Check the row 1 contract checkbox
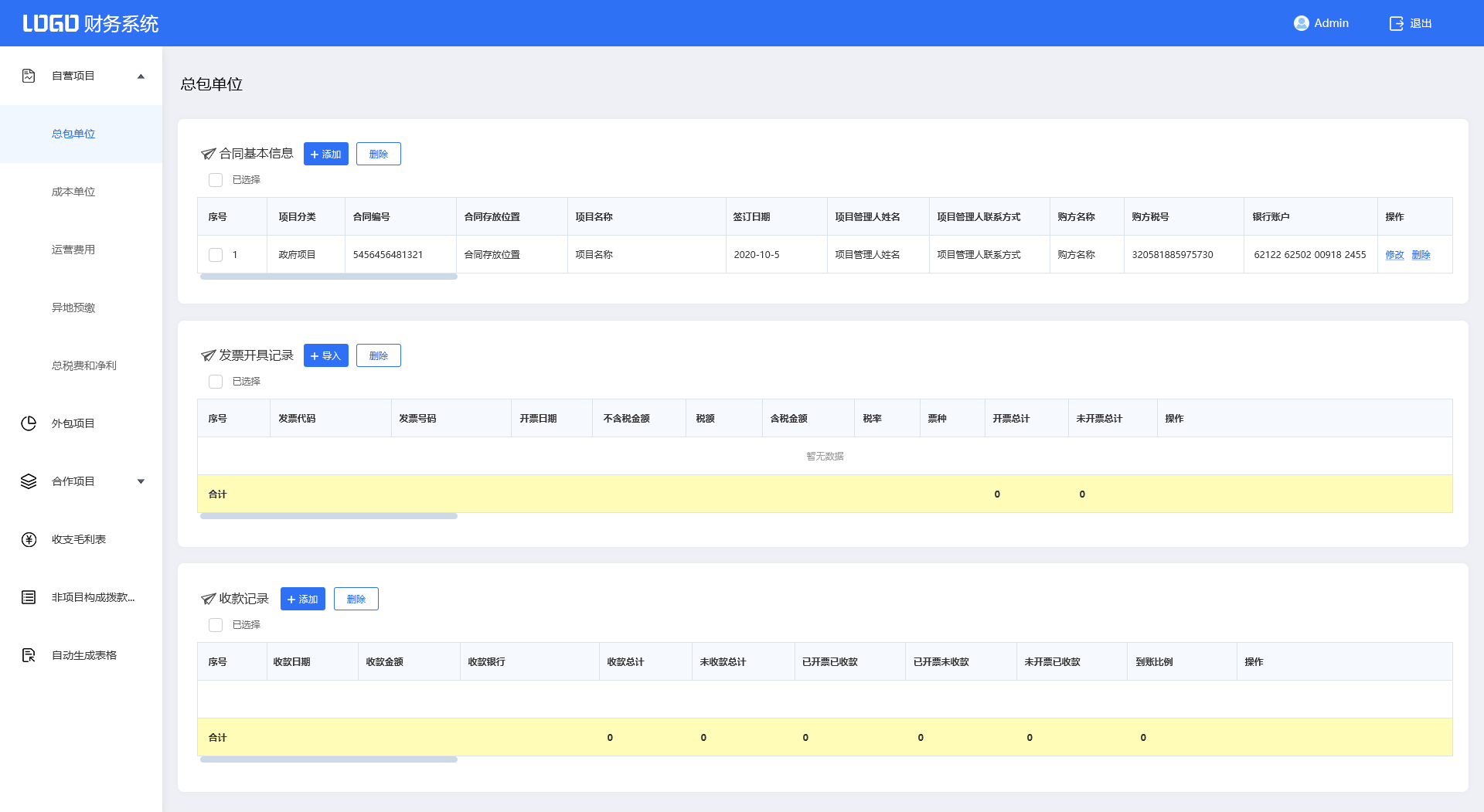 click(x=216, y=255)
